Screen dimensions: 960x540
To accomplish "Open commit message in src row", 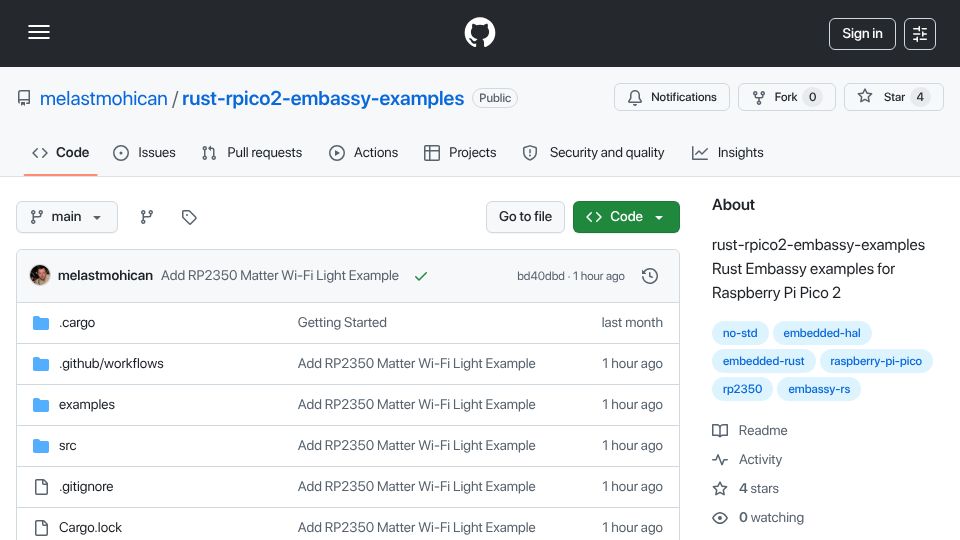I will pyautogui.click(x=416, y=446).
